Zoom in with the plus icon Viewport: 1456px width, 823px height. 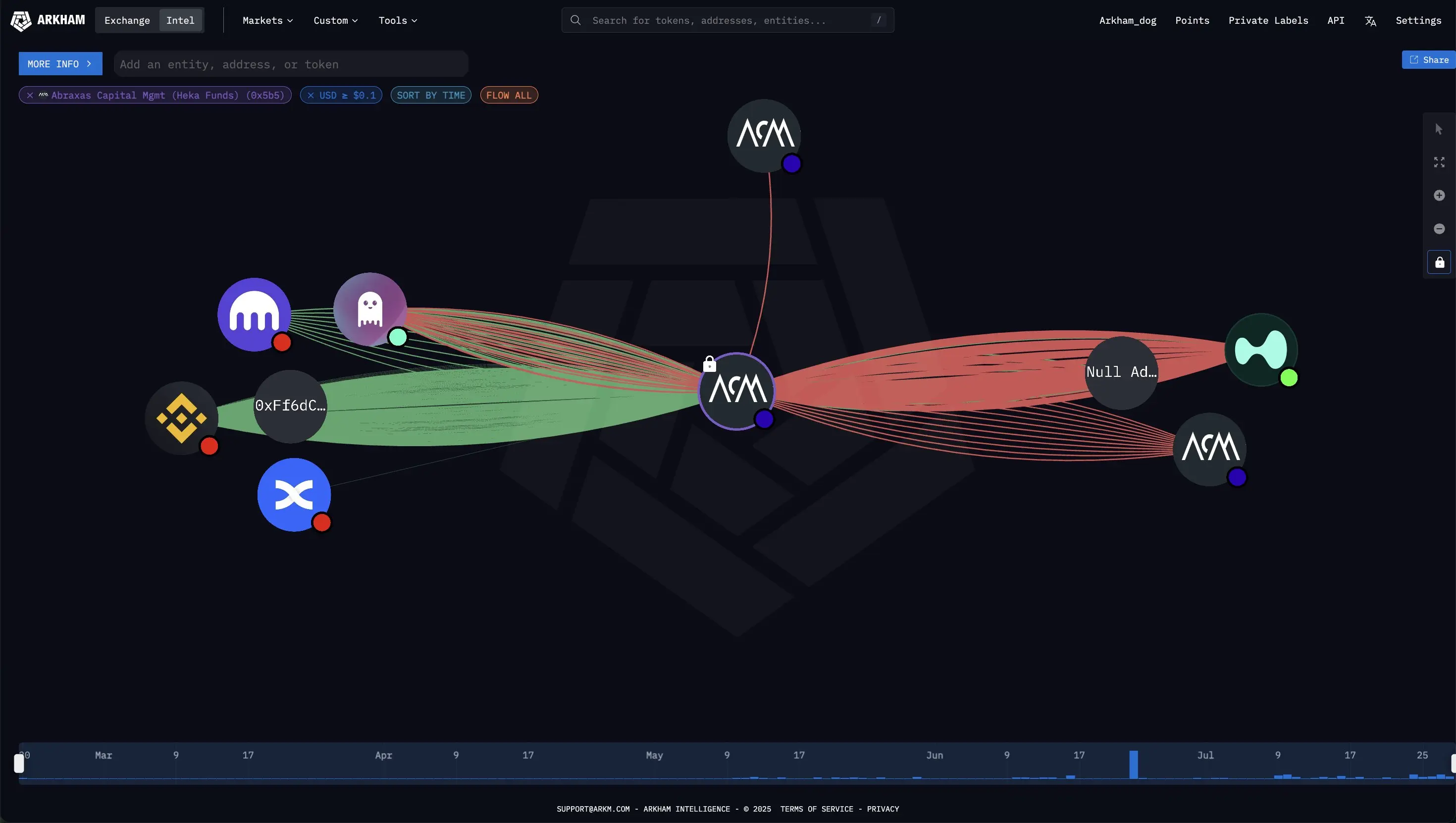pos(1439,196)
